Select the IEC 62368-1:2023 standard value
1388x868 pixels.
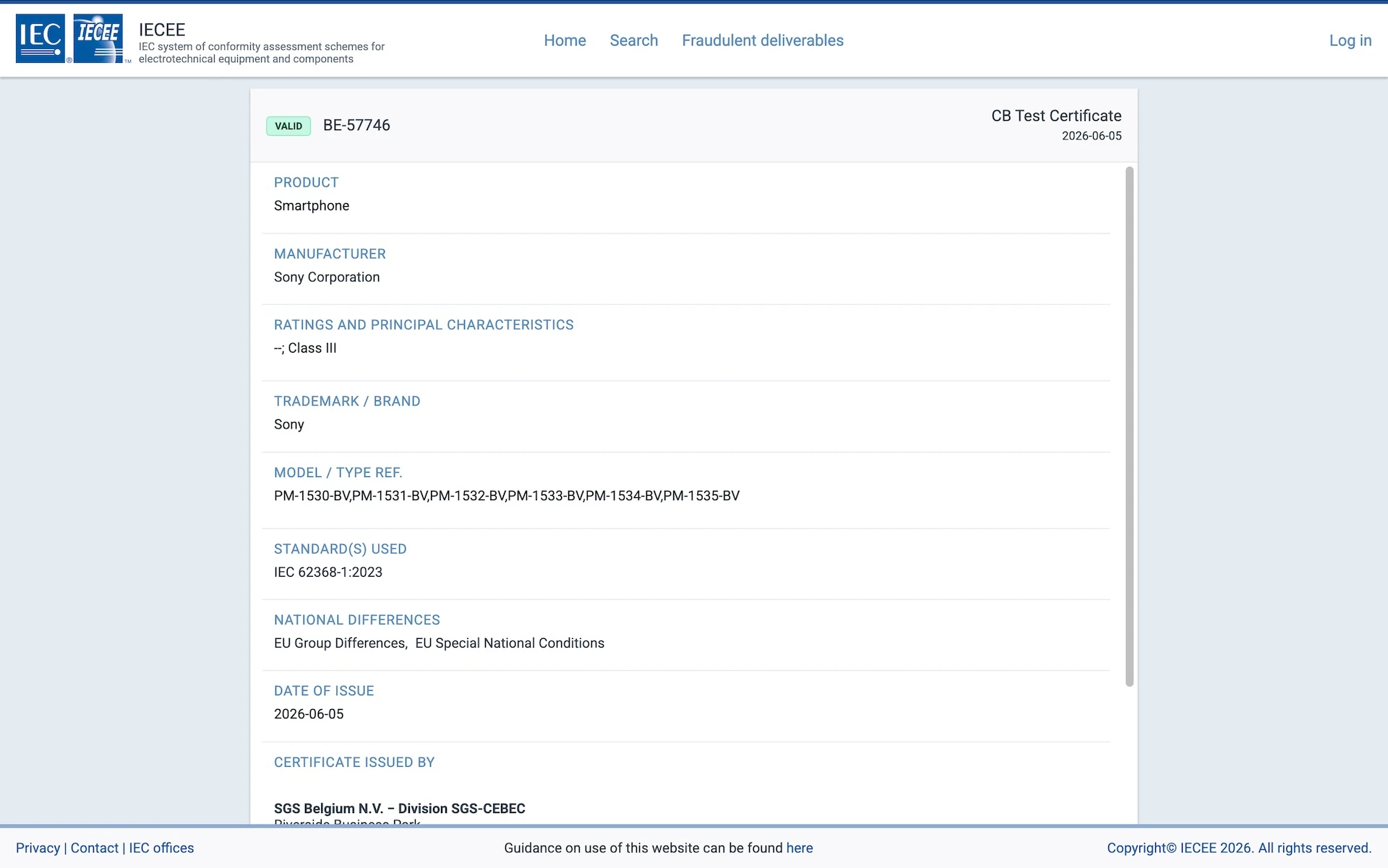point(328,572)
